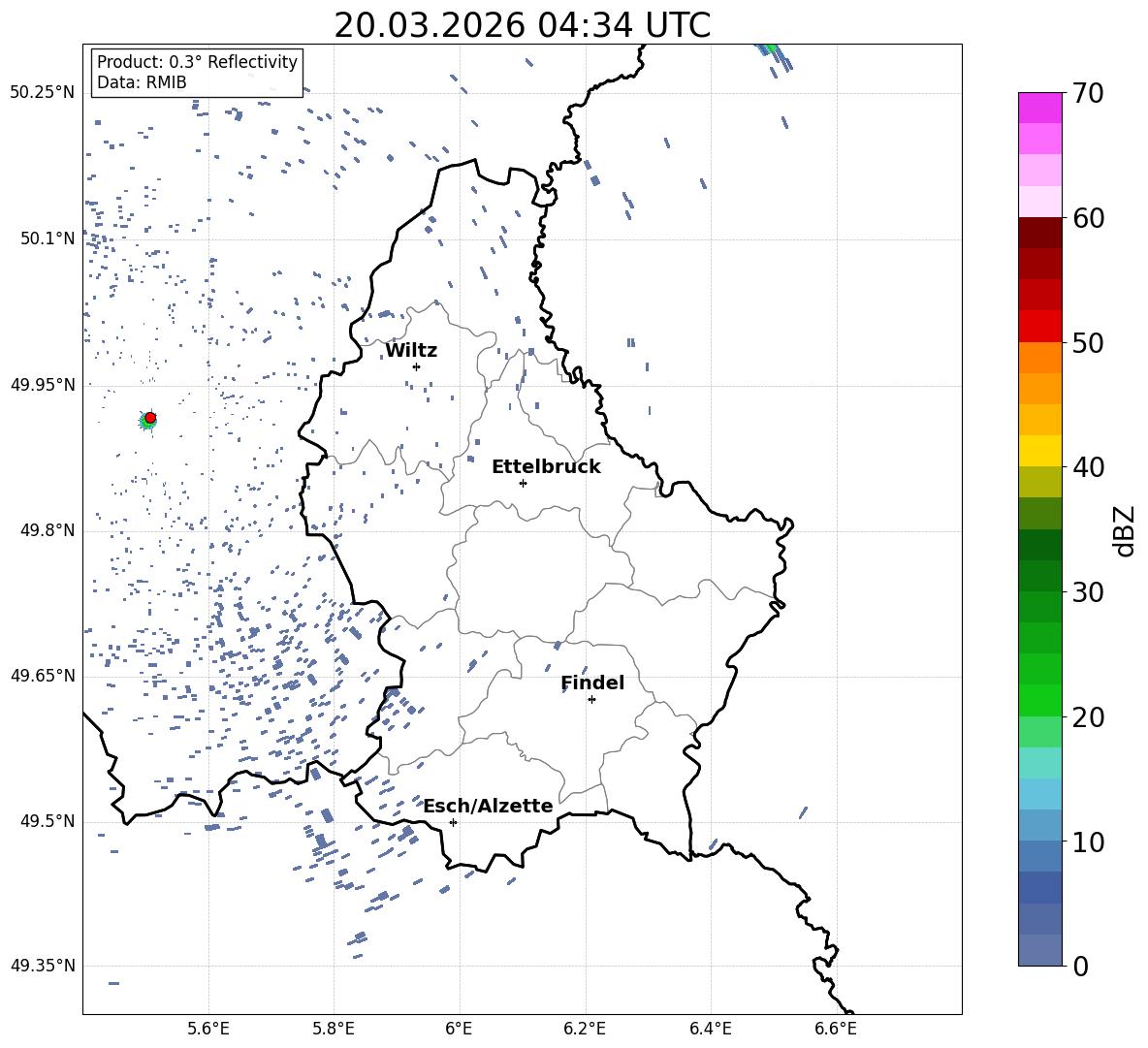The image size is (1148, 1048).
Task: Click the colorbar tick label 0
Action: click(1080, 967)
